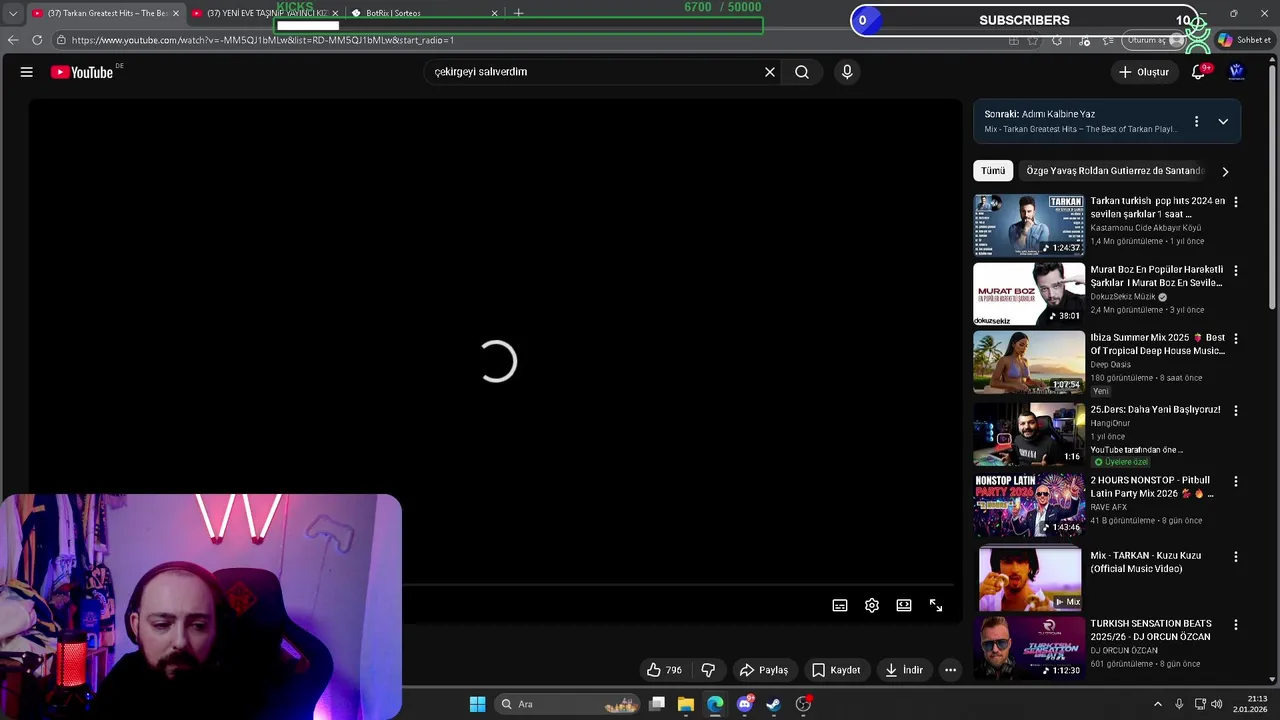Show hidden system tray icons
This screenshot has width=1280, height=720.
click(1158, 704)
